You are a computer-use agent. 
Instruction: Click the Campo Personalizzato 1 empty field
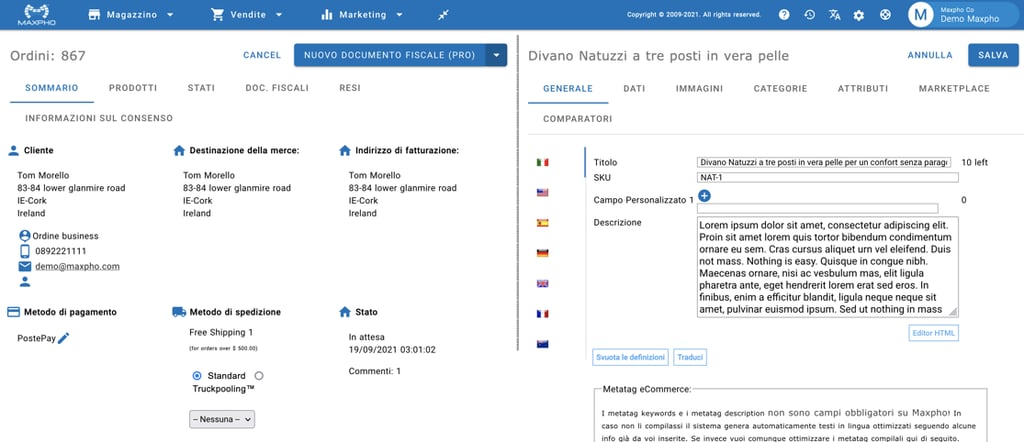coord(818,209)
